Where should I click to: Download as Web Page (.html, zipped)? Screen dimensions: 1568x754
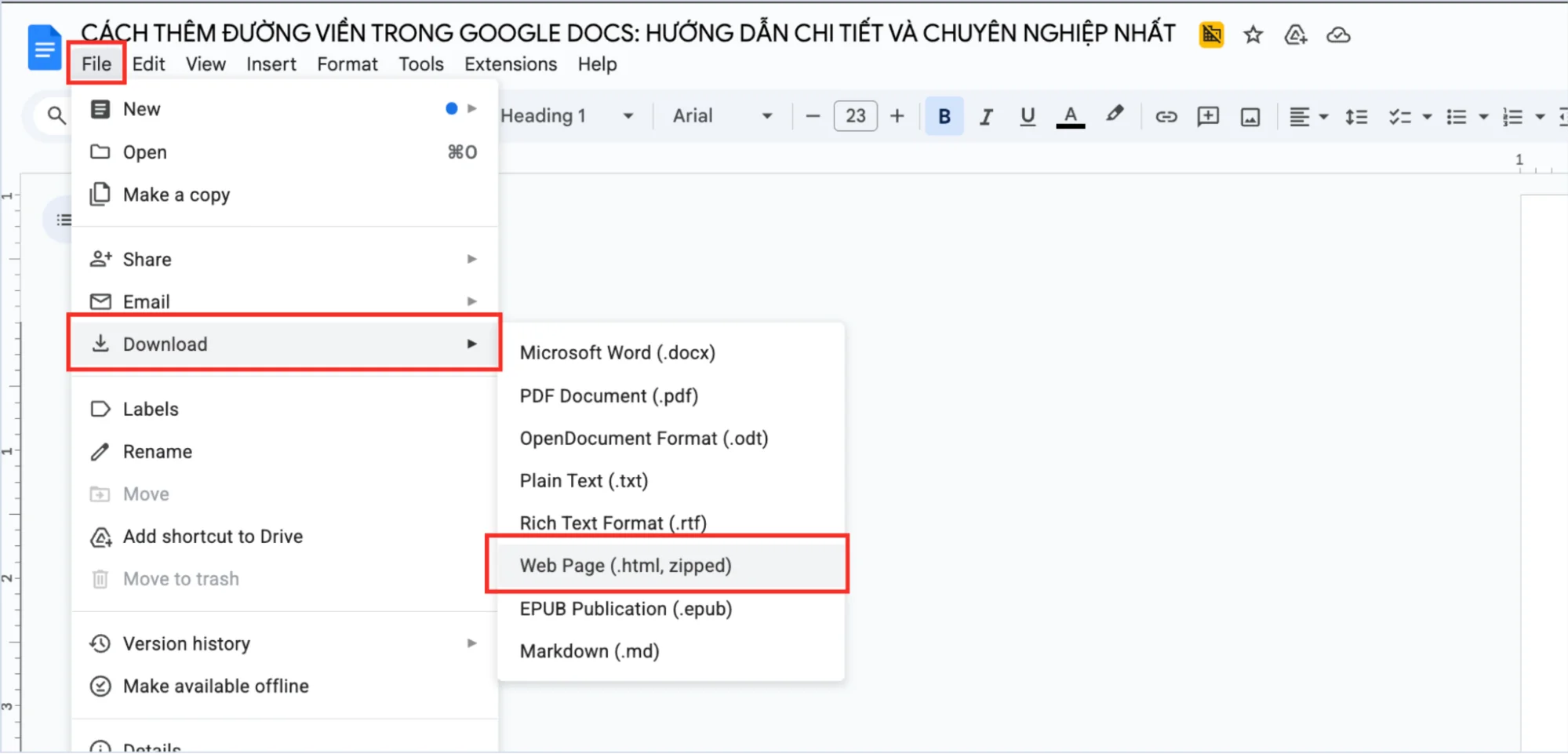tap(671, 565)
